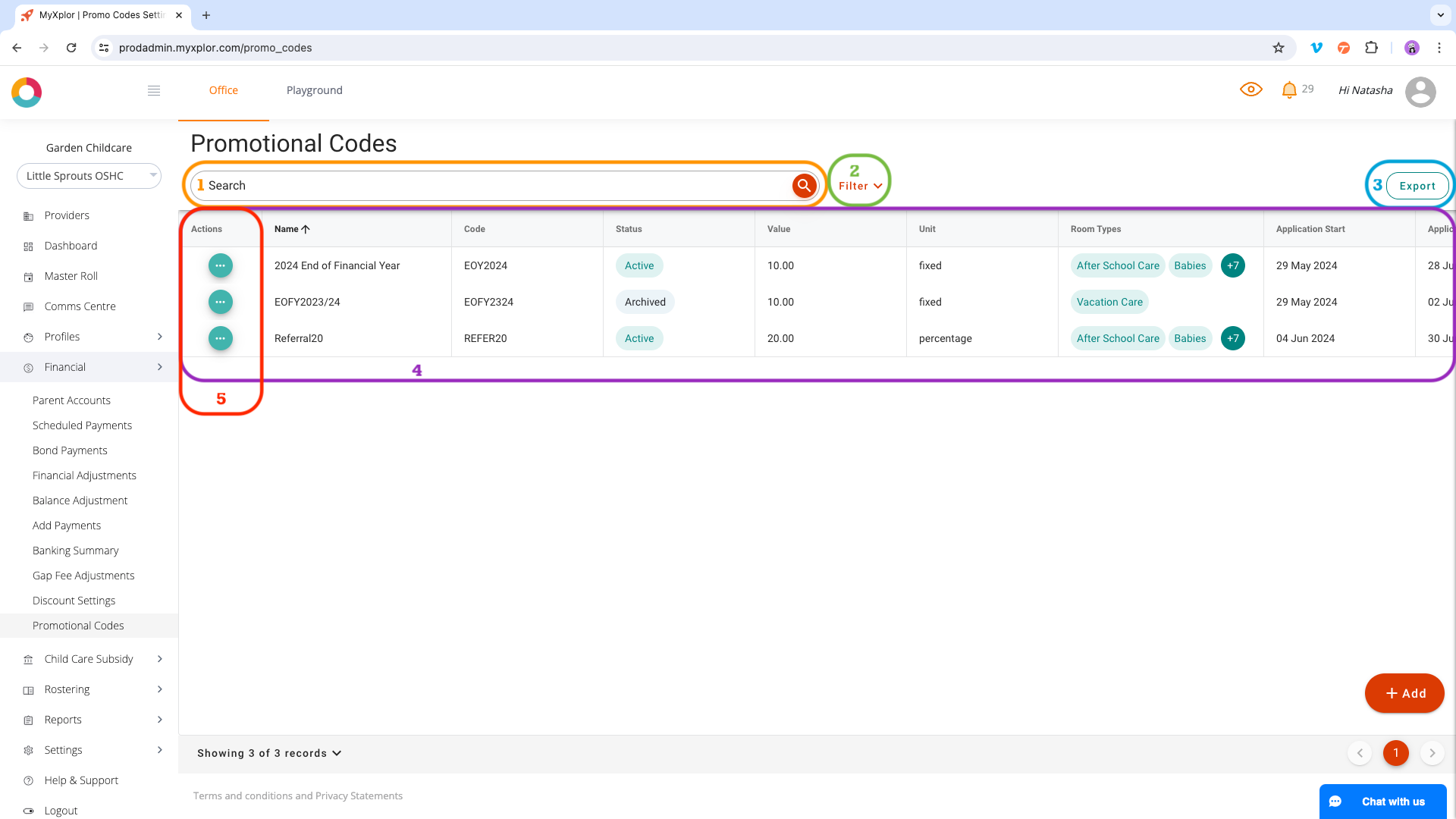Switch to the Playground tab
This screenshot has width=1456, height=819.
click(x=315, y=90)
